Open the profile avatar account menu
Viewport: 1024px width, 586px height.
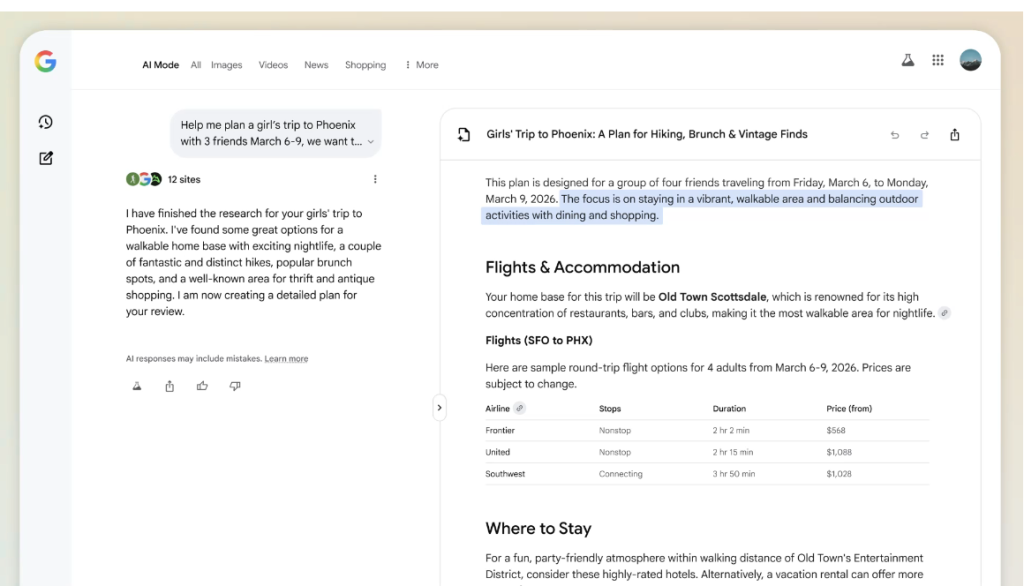point(970,61)
